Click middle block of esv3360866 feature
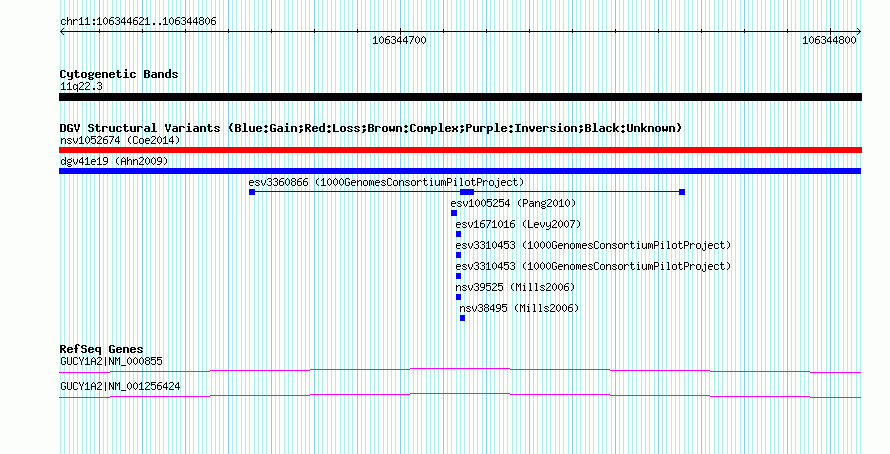Image resolution: width=890 pixels, height=454 pixels. tap(467, 192)
